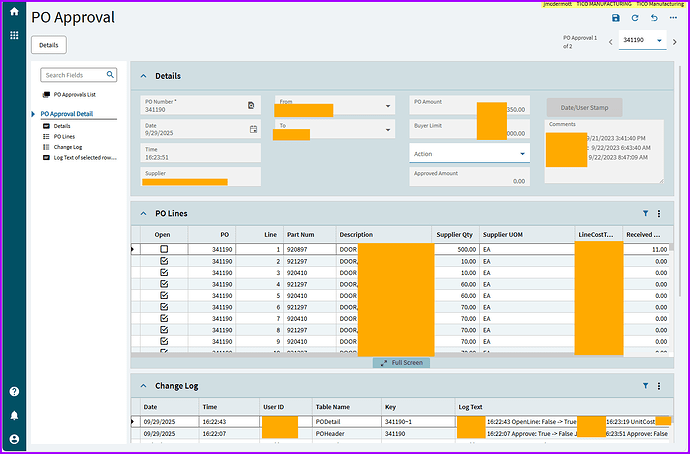
Task: Check the Open box for line 0
Action: 164,248
